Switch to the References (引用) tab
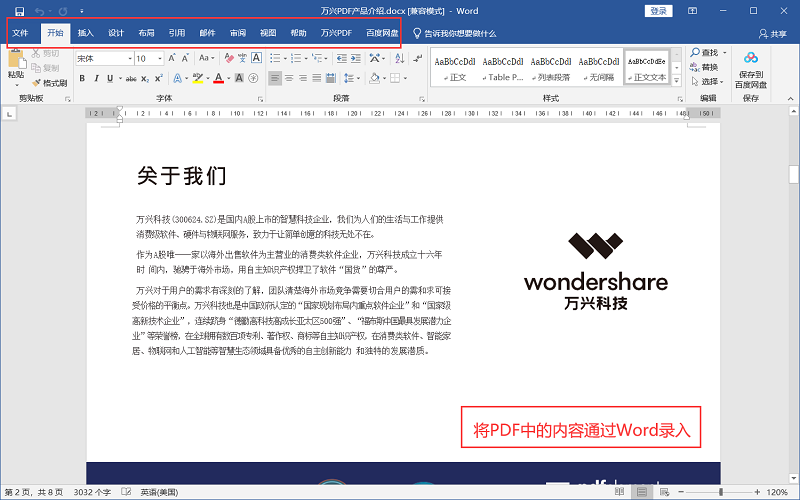 click(177, 33)
